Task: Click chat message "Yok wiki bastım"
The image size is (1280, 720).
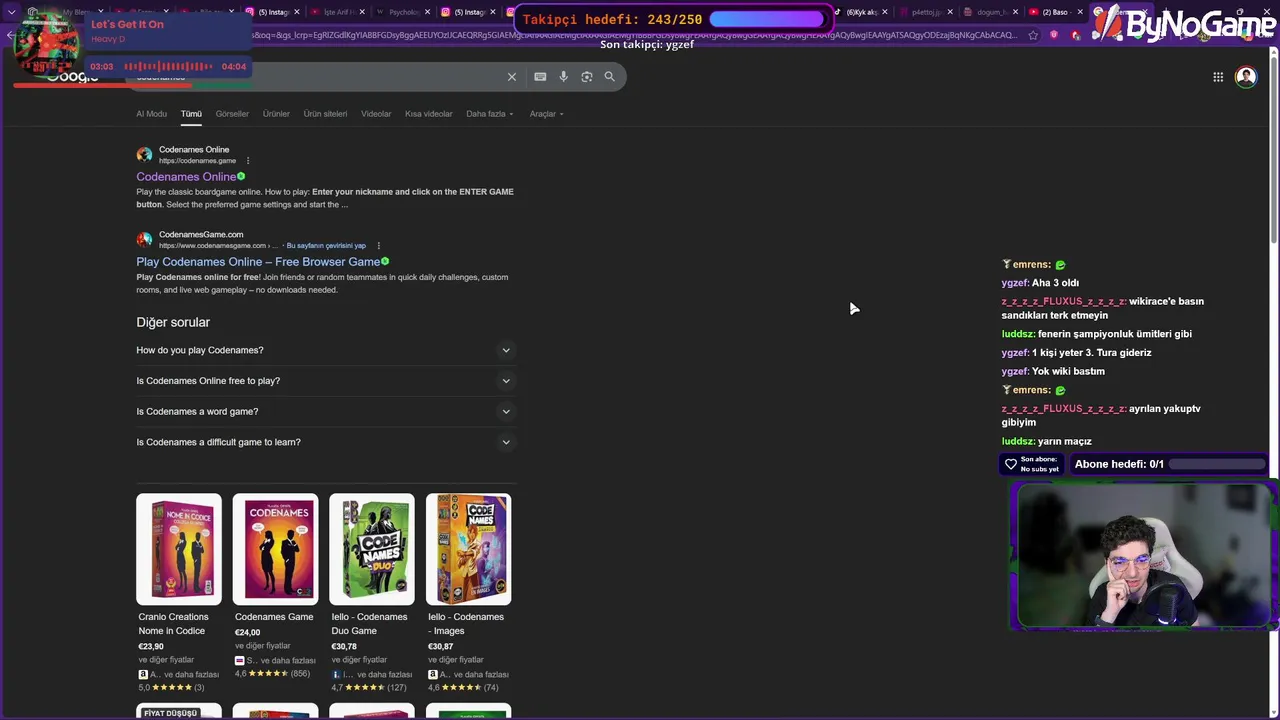Action: pos(1068,371)
